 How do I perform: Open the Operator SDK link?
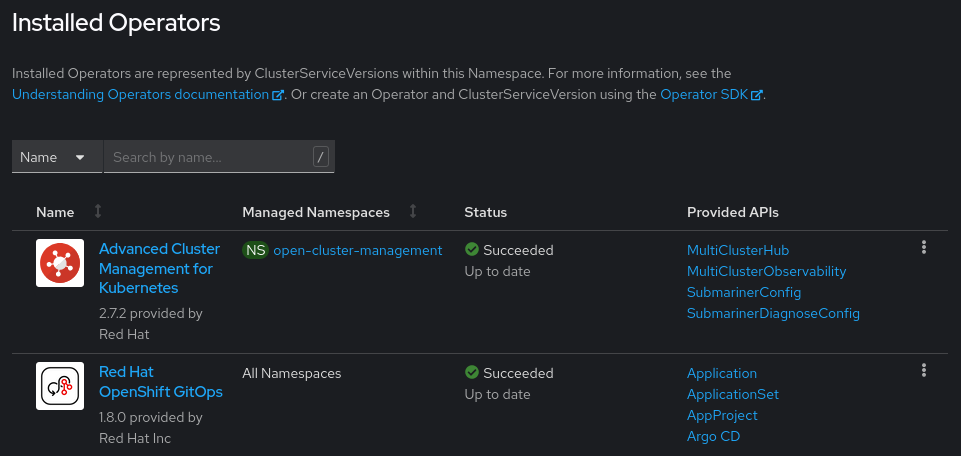[705, 94]
